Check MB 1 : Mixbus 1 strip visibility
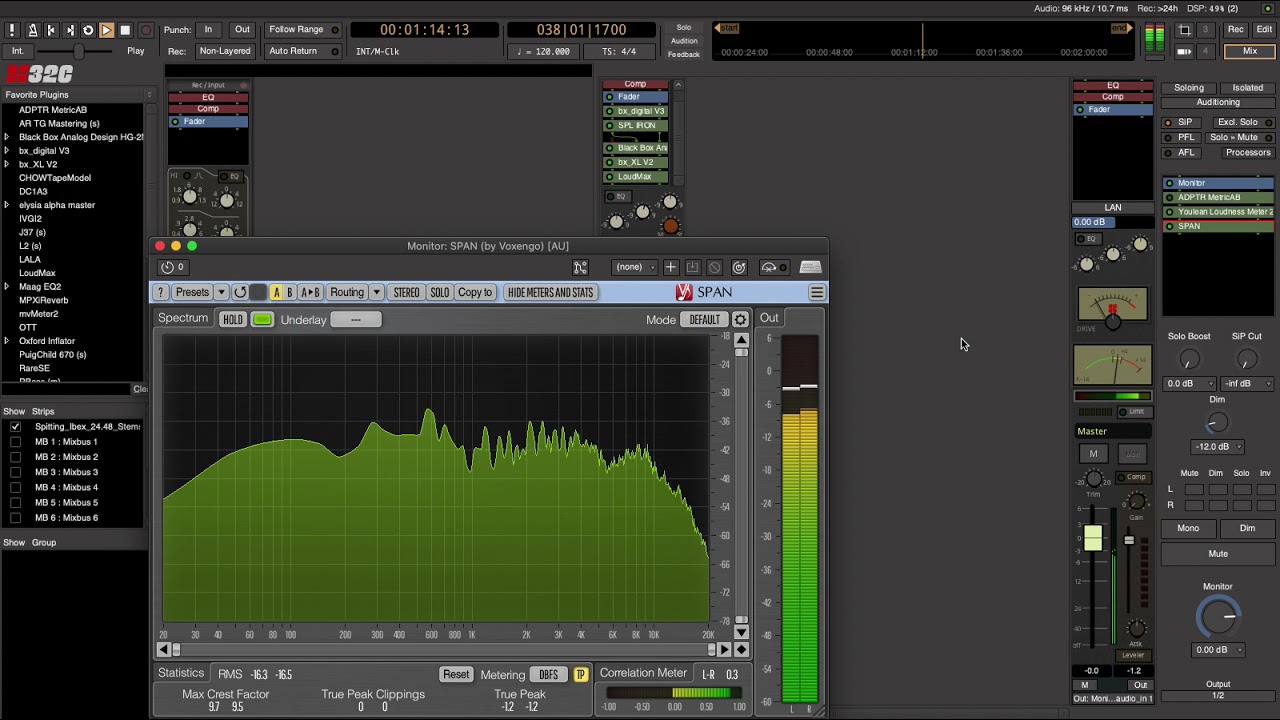The image size is (1280, 720). [x=15, y=442]
